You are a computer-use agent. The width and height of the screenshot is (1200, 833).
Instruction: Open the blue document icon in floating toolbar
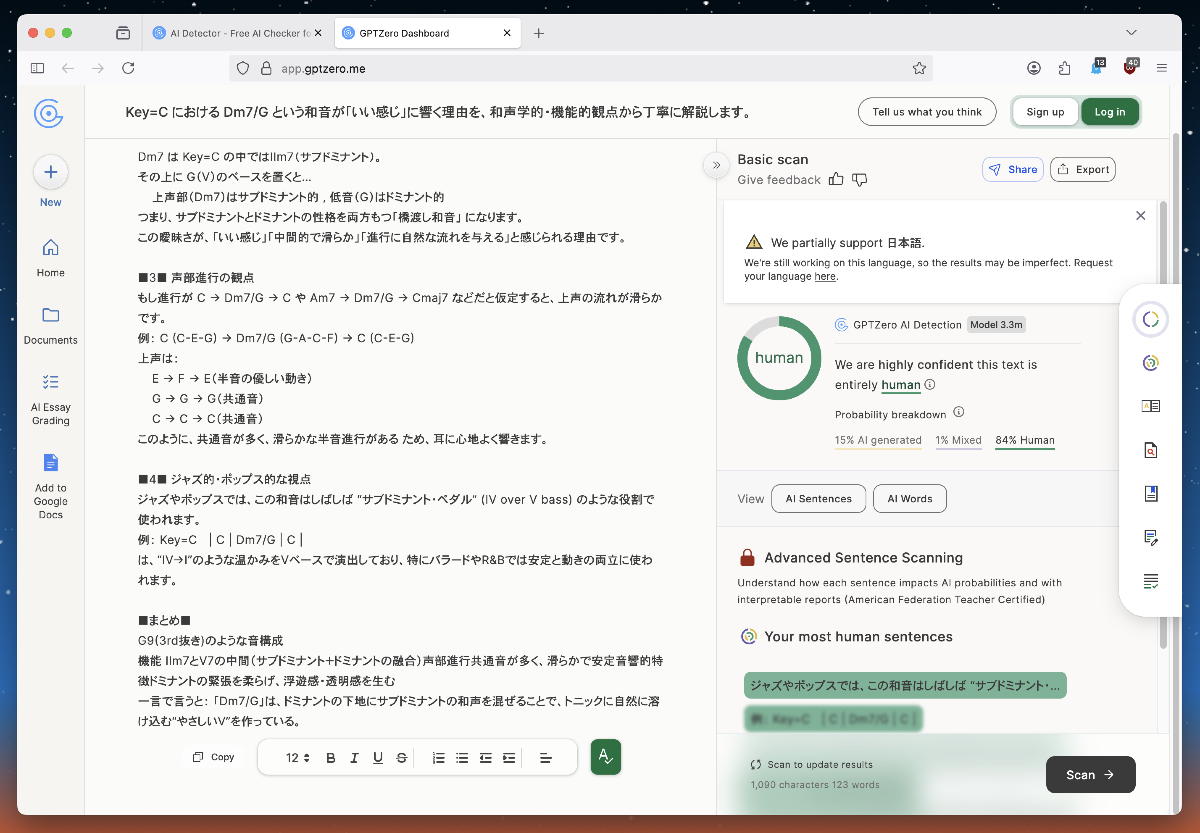[1151, 494]
